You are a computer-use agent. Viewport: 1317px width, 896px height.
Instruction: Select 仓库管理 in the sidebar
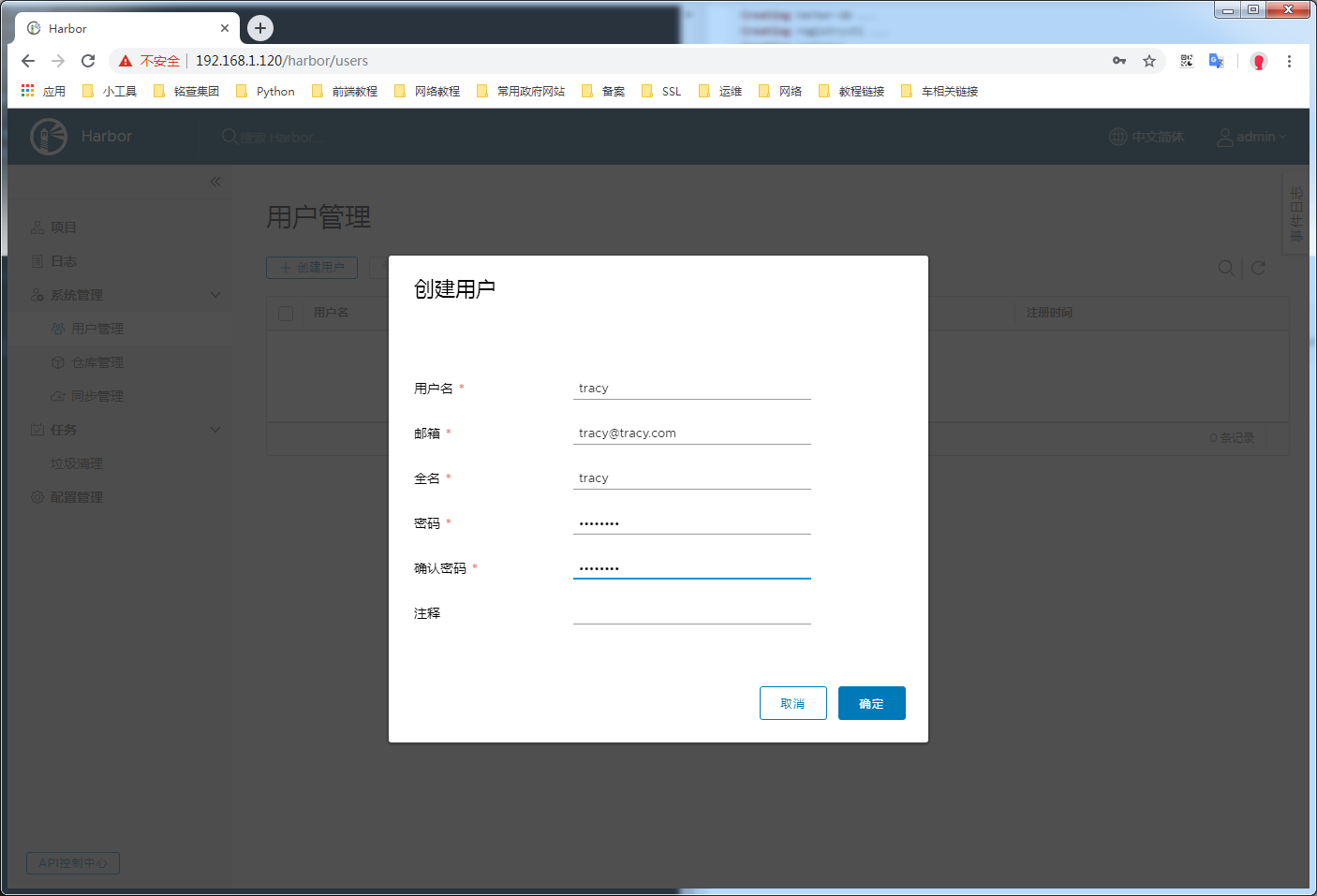coord(87,362)
